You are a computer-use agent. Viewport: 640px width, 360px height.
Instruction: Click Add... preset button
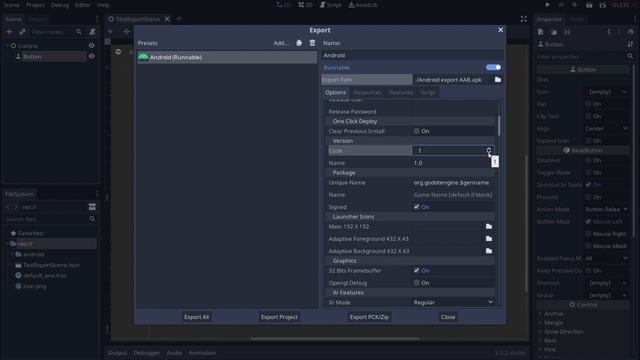tap(281, 43)
